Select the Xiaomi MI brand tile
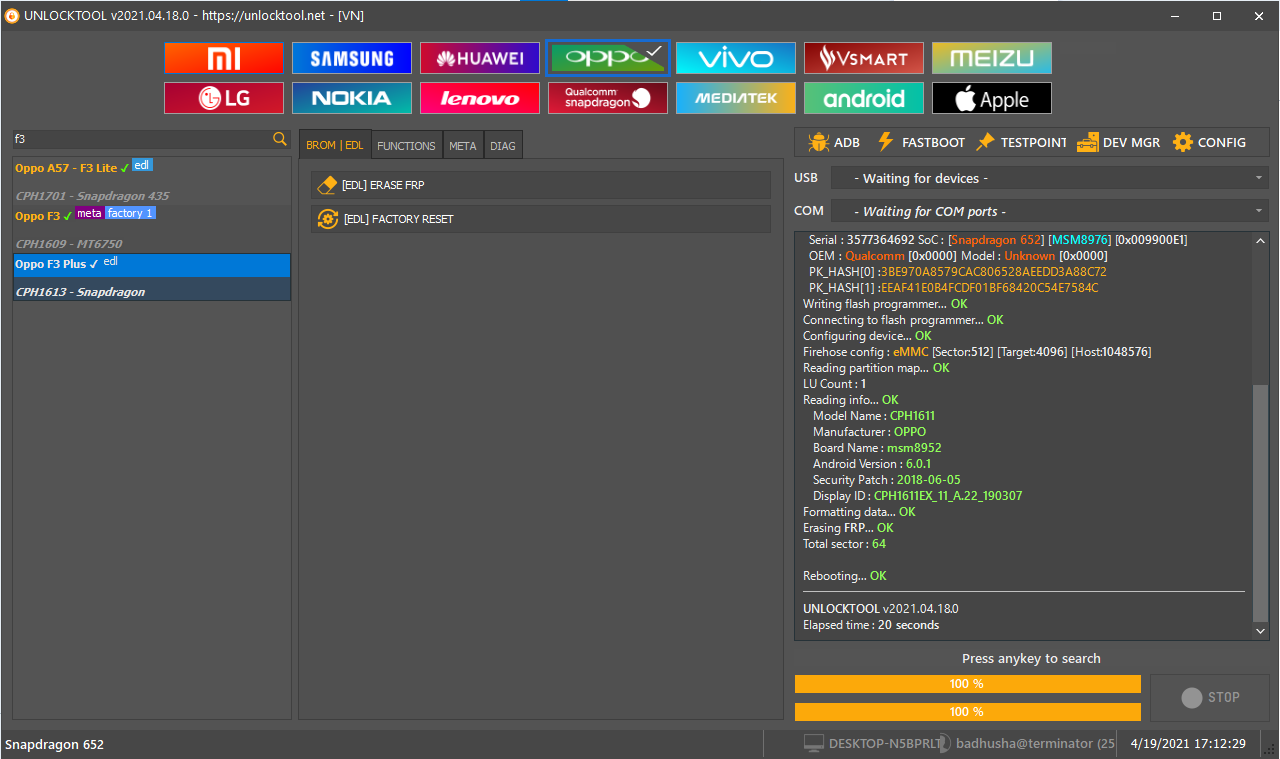 (x=224, y=58)
